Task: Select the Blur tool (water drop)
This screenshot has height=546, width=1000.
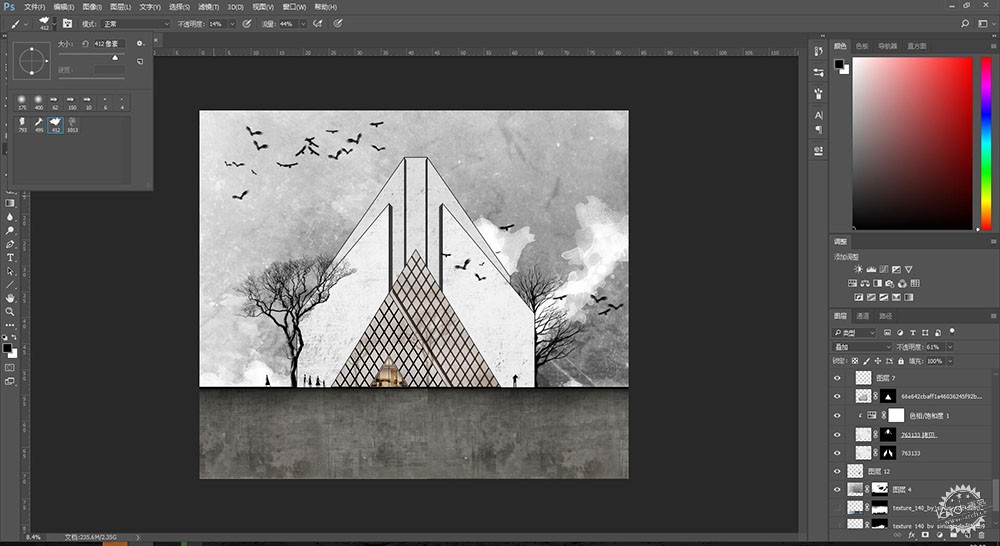Action: [10, 218]
